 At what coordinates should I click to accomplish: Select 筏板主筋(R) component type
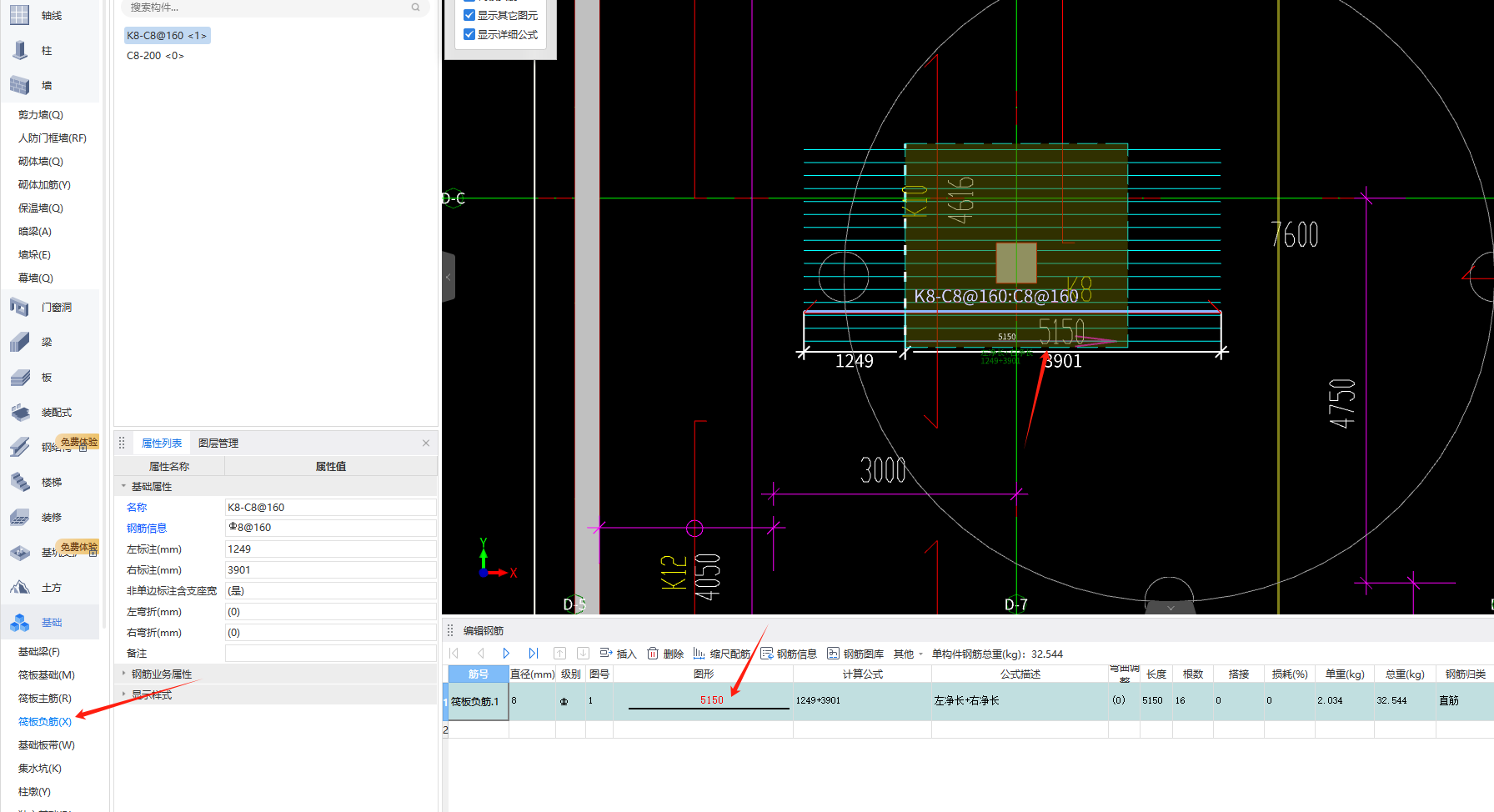pyautogui.click(x=45, y=699)
